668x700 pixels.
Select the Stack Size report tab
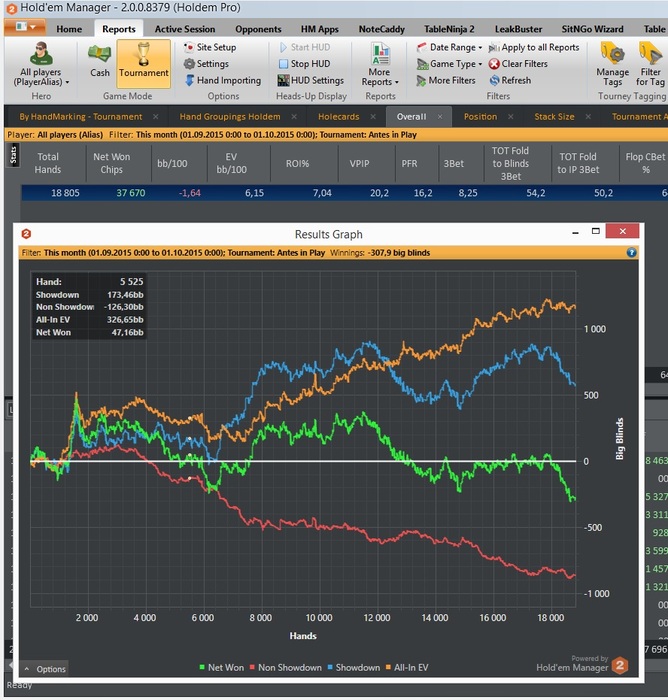(554, 117)
